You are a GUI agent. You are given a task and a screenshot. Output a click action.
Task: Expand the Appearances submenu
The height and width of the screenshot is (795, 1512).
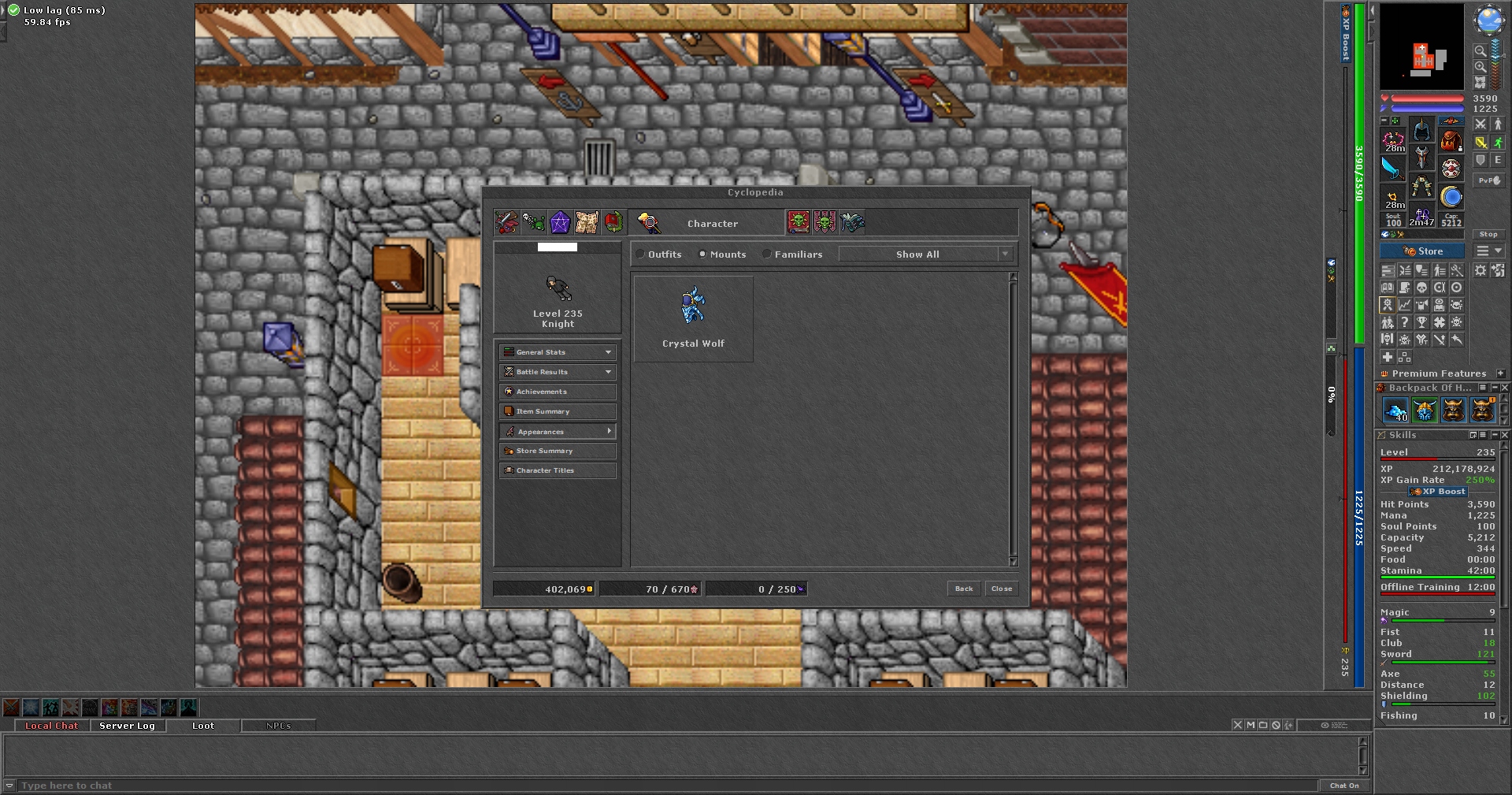[x=558, y=432]
